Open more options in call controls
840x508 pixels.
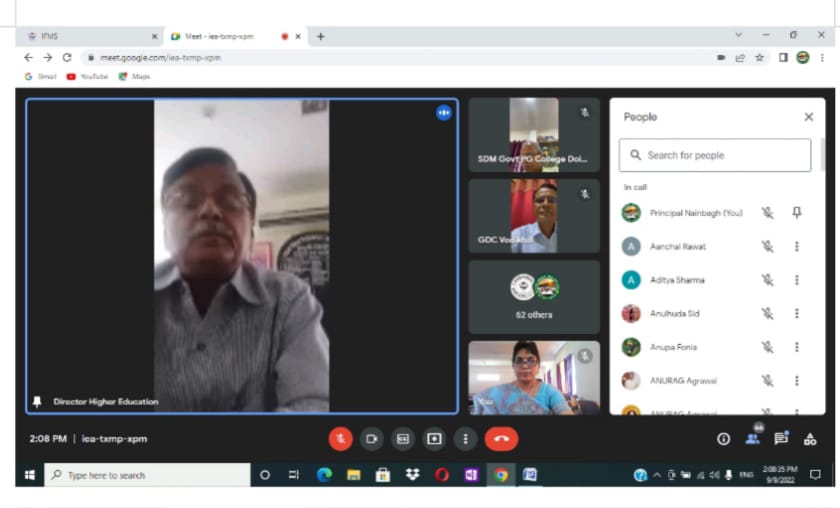click(x=465, y=438)
